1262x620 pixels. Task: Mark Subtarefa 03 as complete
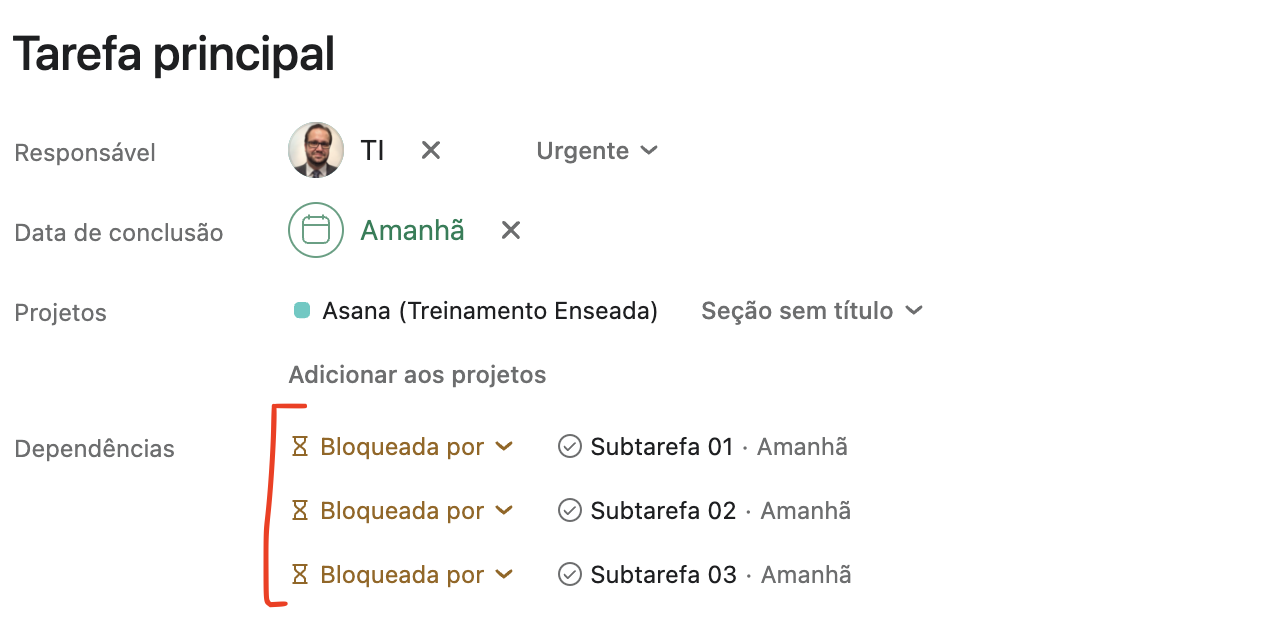pos(569,575)
